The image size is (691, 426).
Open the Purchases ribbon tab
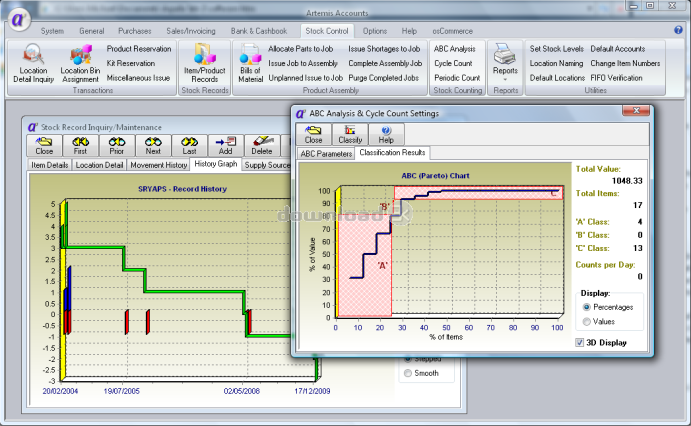tap(134, 31)
